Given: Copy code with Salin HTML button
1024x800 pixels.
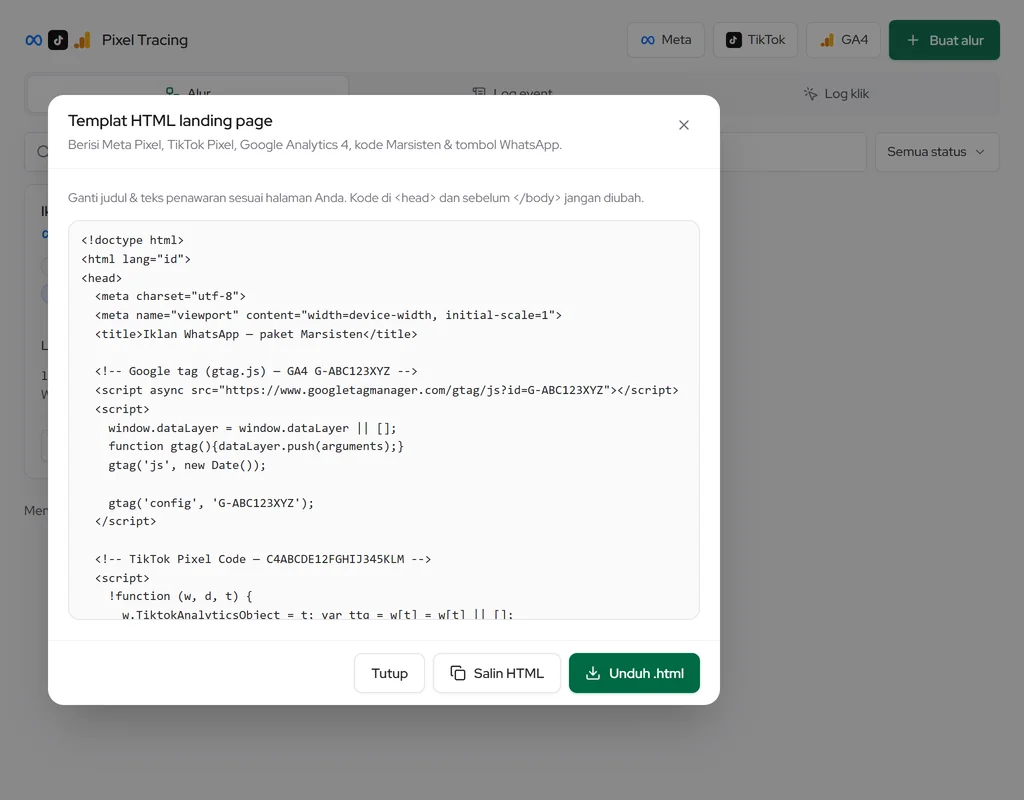Looking at the screenshot, I should tap(497, 673).
